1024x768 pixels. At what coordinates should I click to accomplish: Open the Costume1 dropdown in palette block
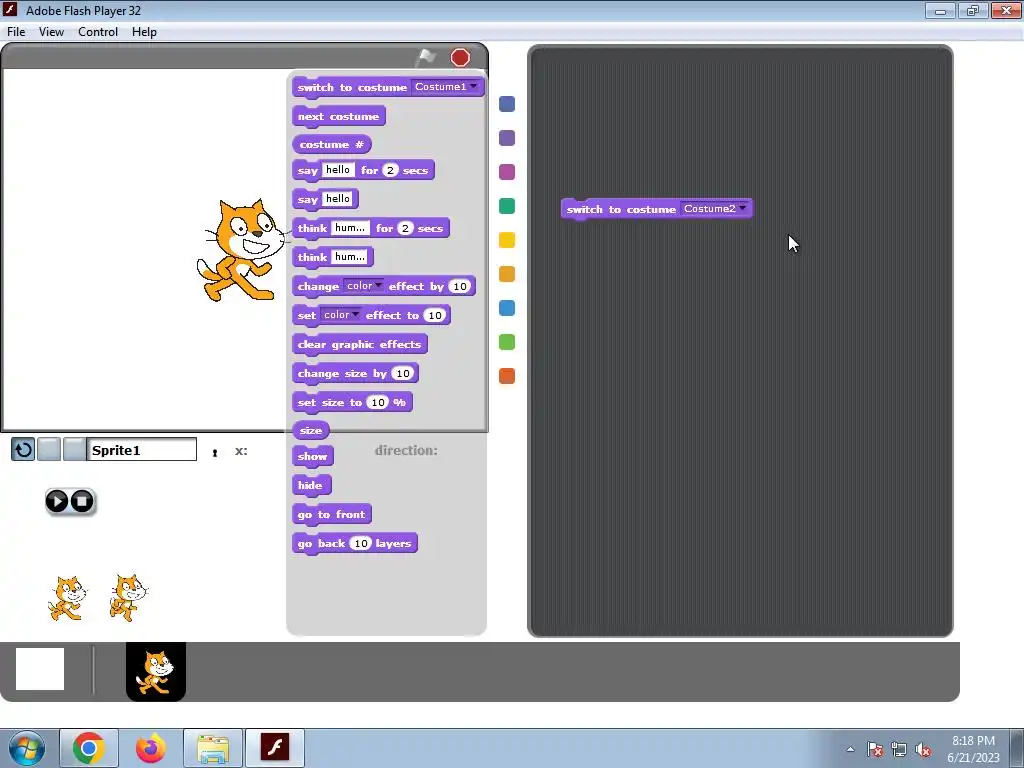(x=446, y=86)
